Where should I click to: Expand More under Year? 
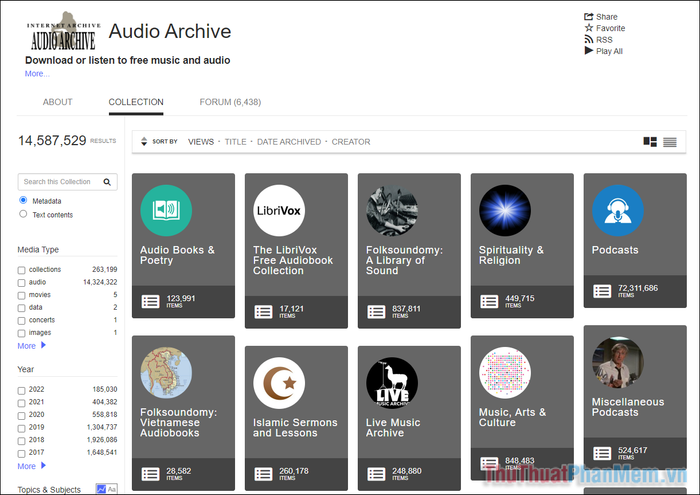(31, 466)
